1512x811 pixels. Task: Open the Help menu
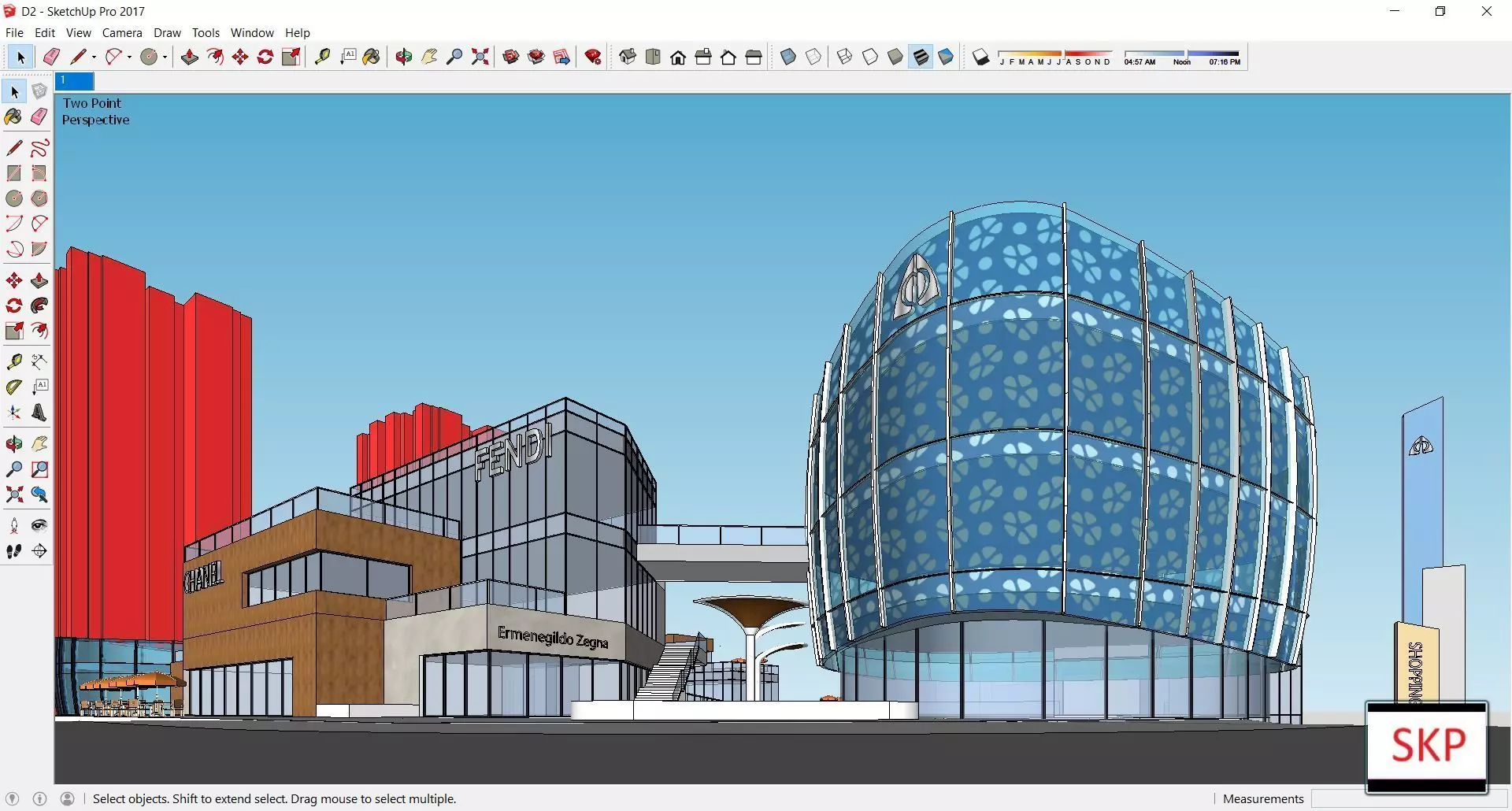point(298,32)
